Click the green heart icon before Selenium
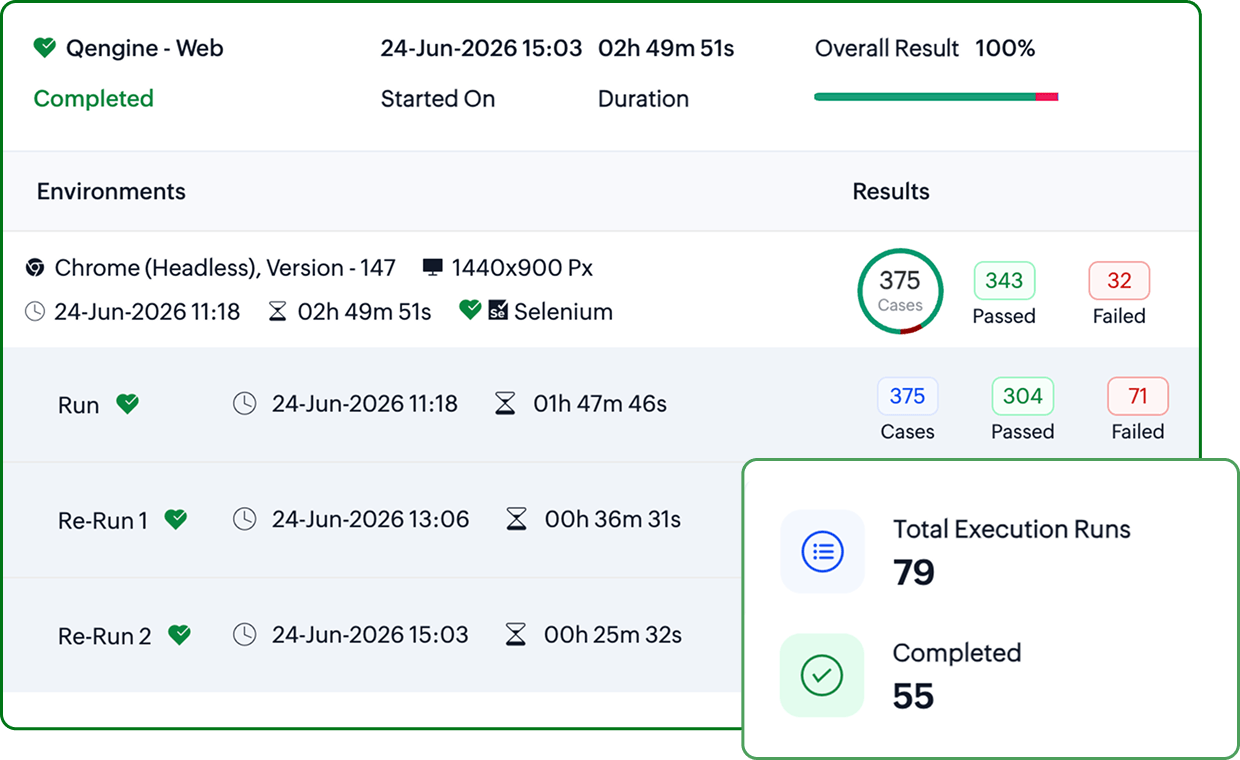This screenshot has height=760, width=1240. (x=470, y=311)
